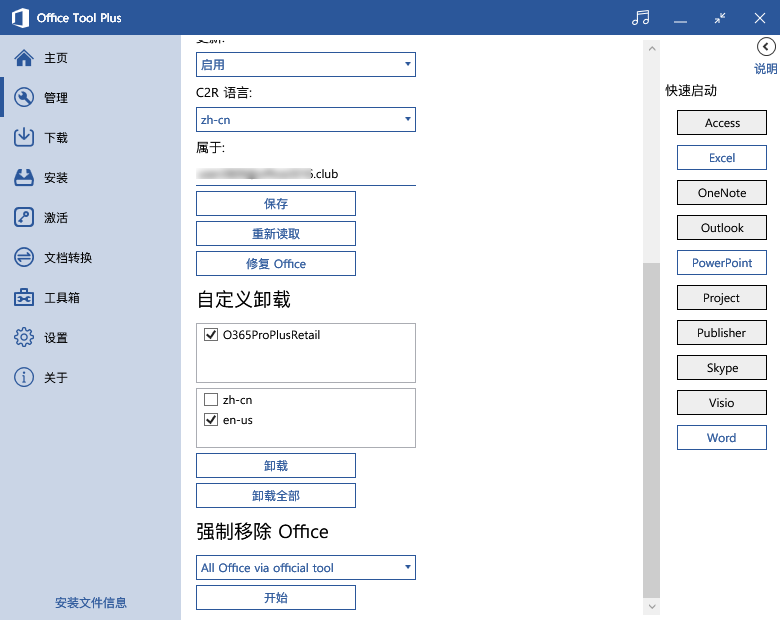Toggle the O365ProPlusRetail checkbox
The width and height of the screenshot is (780, 620).
click(211, 334)
